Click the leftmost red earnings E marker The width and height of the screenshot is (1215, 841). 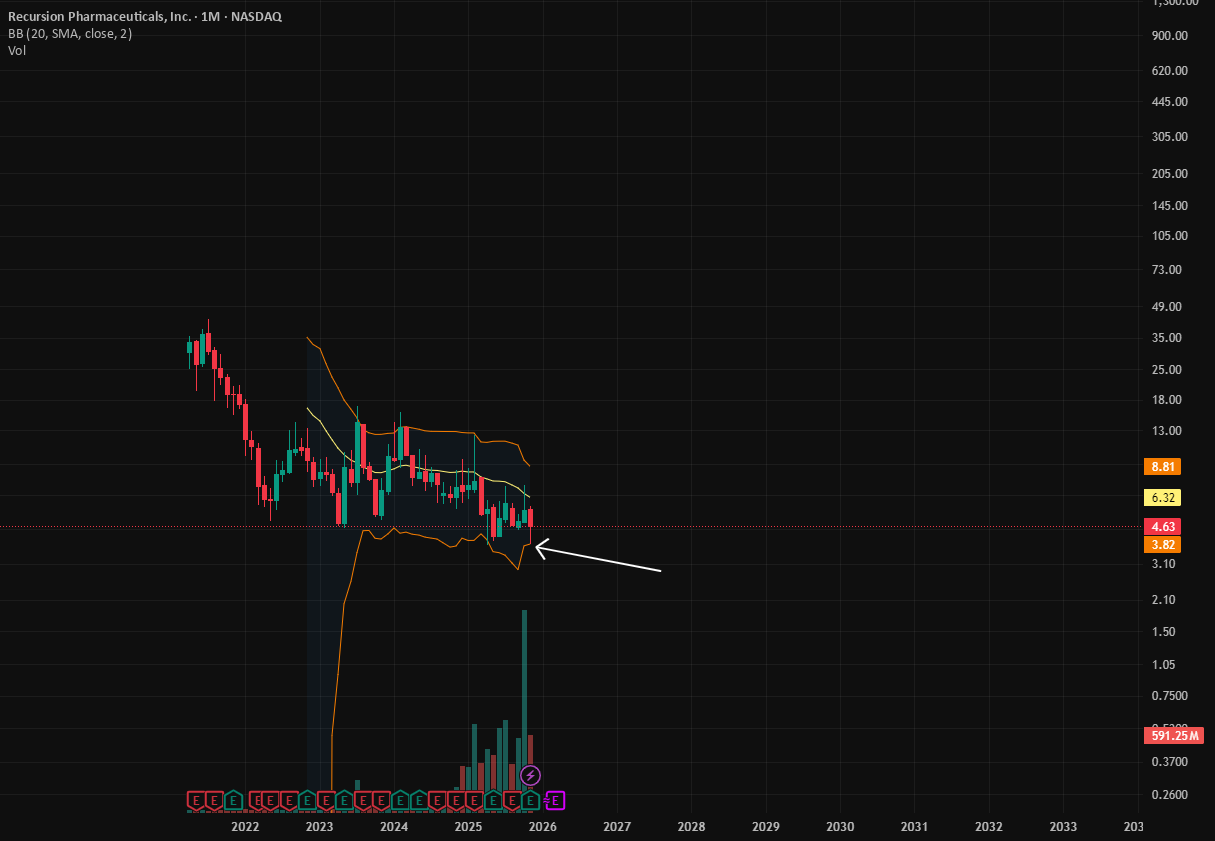pos(196,800)
